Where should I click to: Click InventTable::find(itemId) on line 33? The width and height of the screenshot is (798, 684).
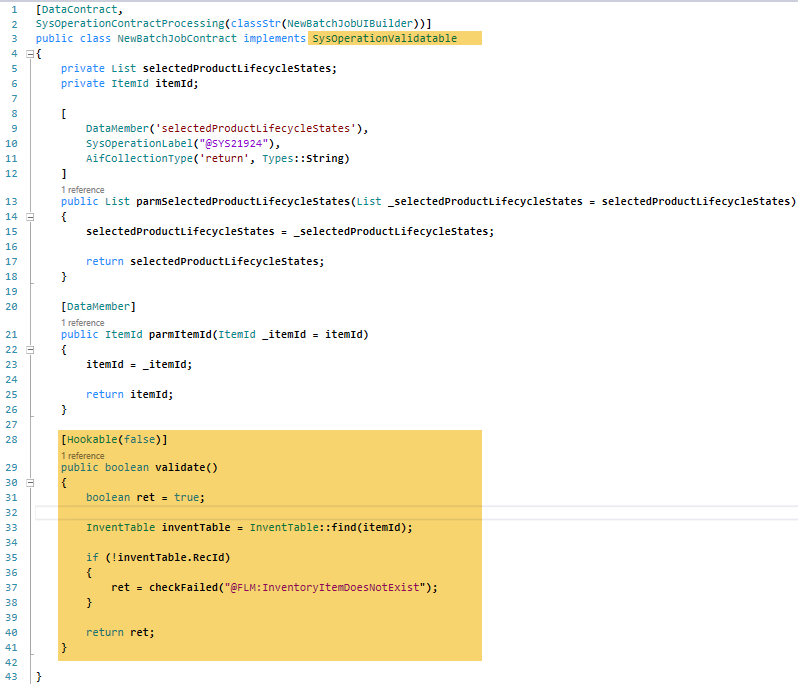(330, 528)
